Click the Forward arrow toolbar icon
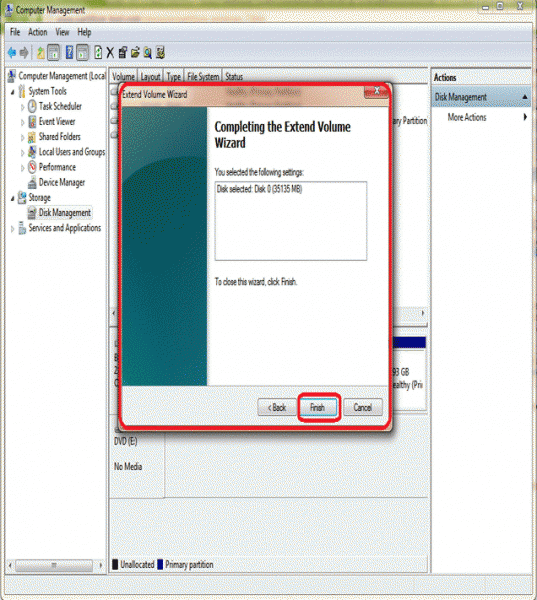 tap(24, 52)
